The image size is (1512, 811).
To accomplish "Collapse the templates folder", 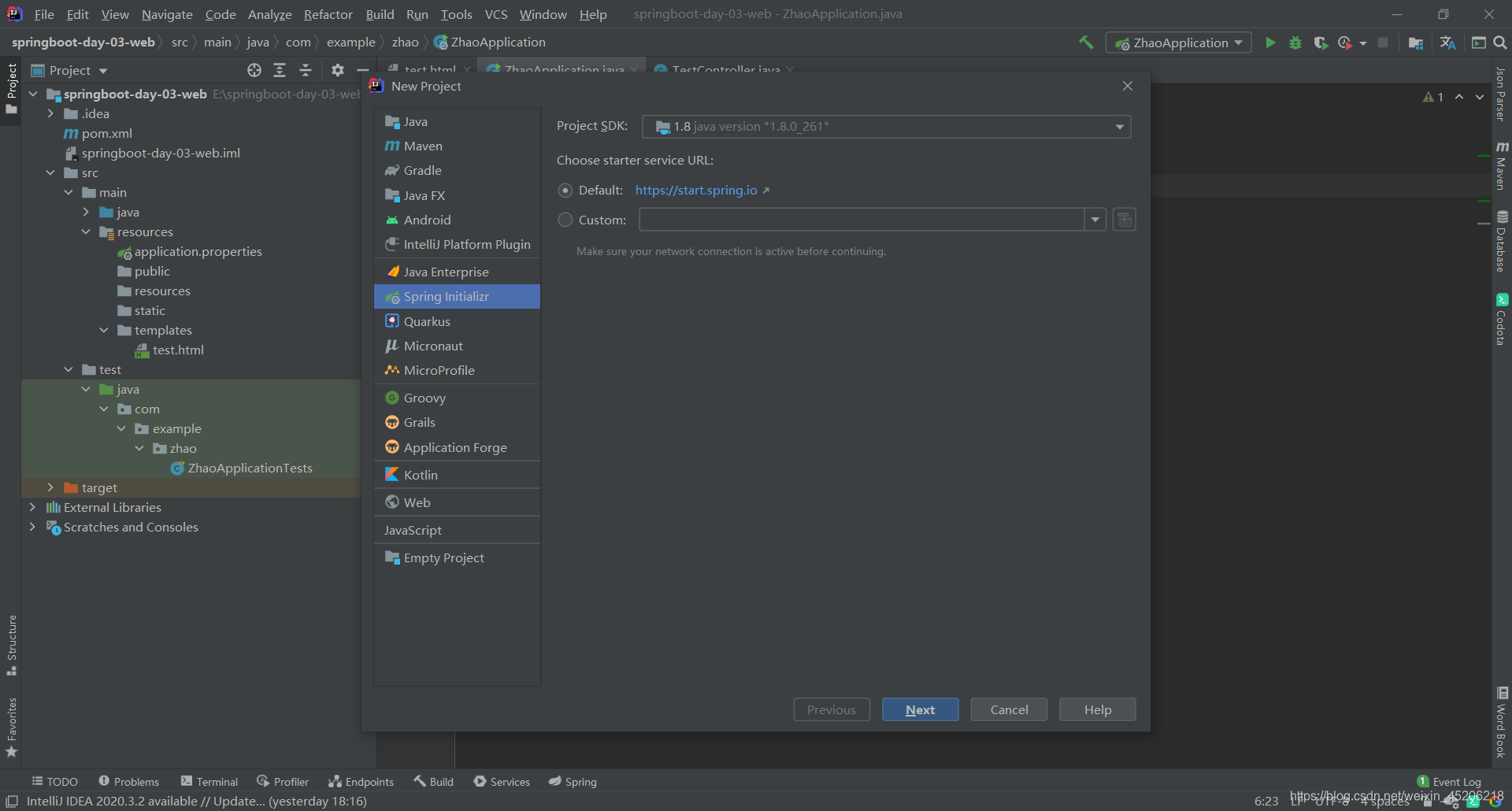I will tap(104, 331).
